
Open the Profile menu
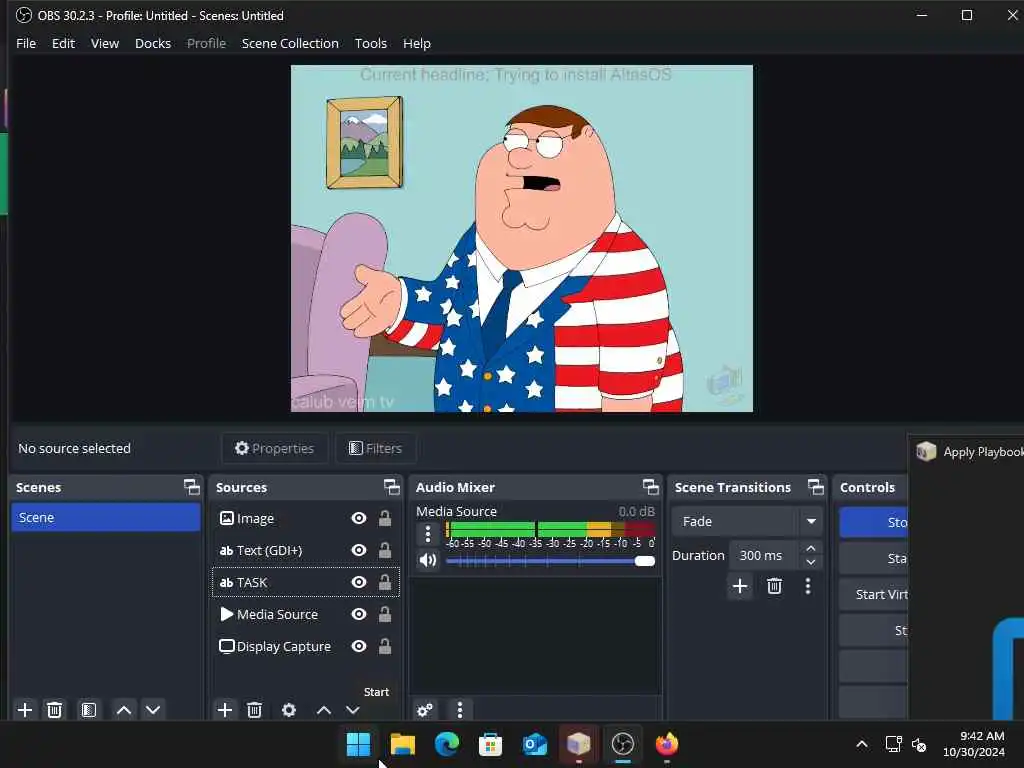(x=206, y=43)
